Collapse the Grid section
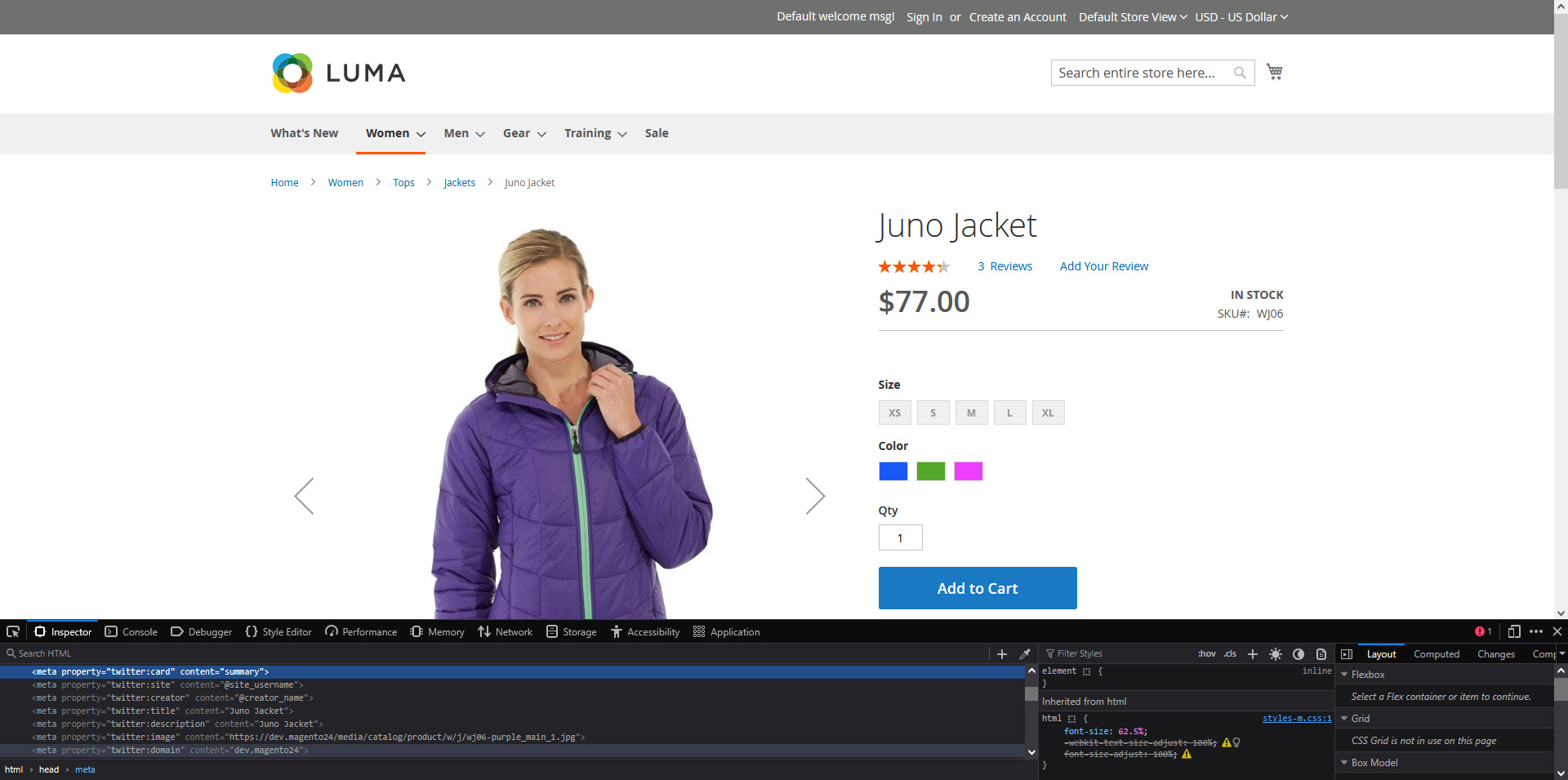 (x=1344, y=719)
